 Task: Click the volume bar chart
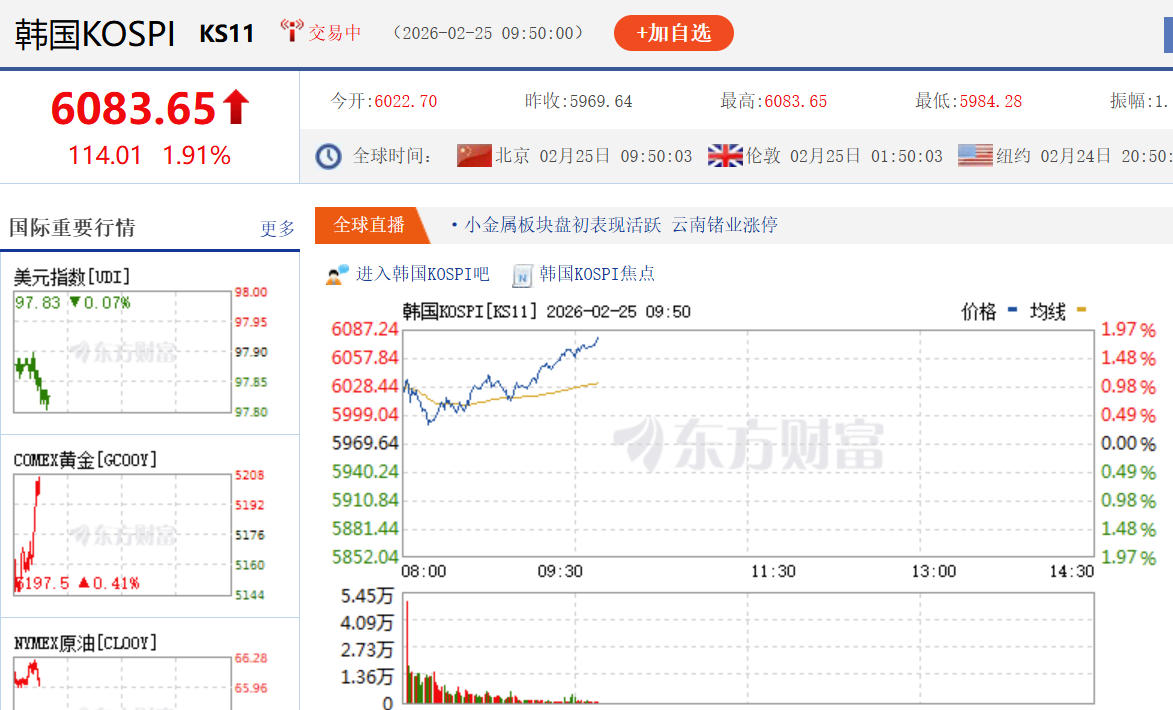tap(748, 648)
